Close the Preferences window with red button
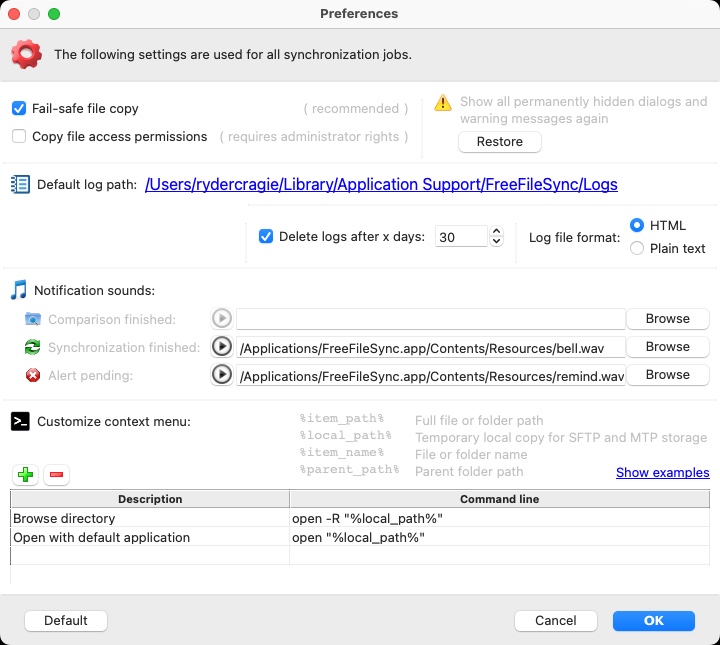Image resolution: width=720 pixels, height=645 pixels. click(x=14, y=14)
